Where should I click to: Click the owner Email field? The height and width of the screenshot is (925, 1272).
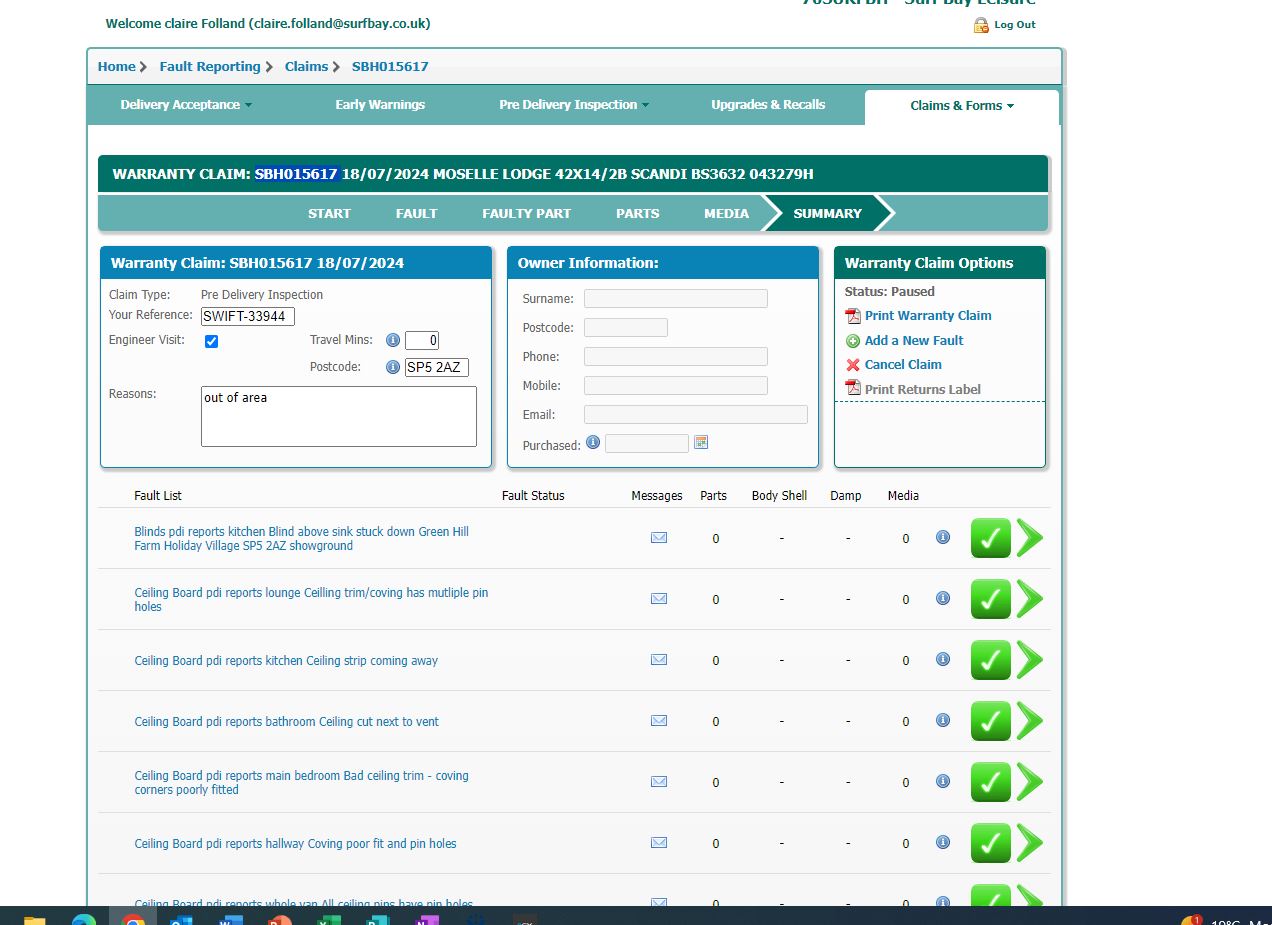pyautogui.click(x=696, y=415)
